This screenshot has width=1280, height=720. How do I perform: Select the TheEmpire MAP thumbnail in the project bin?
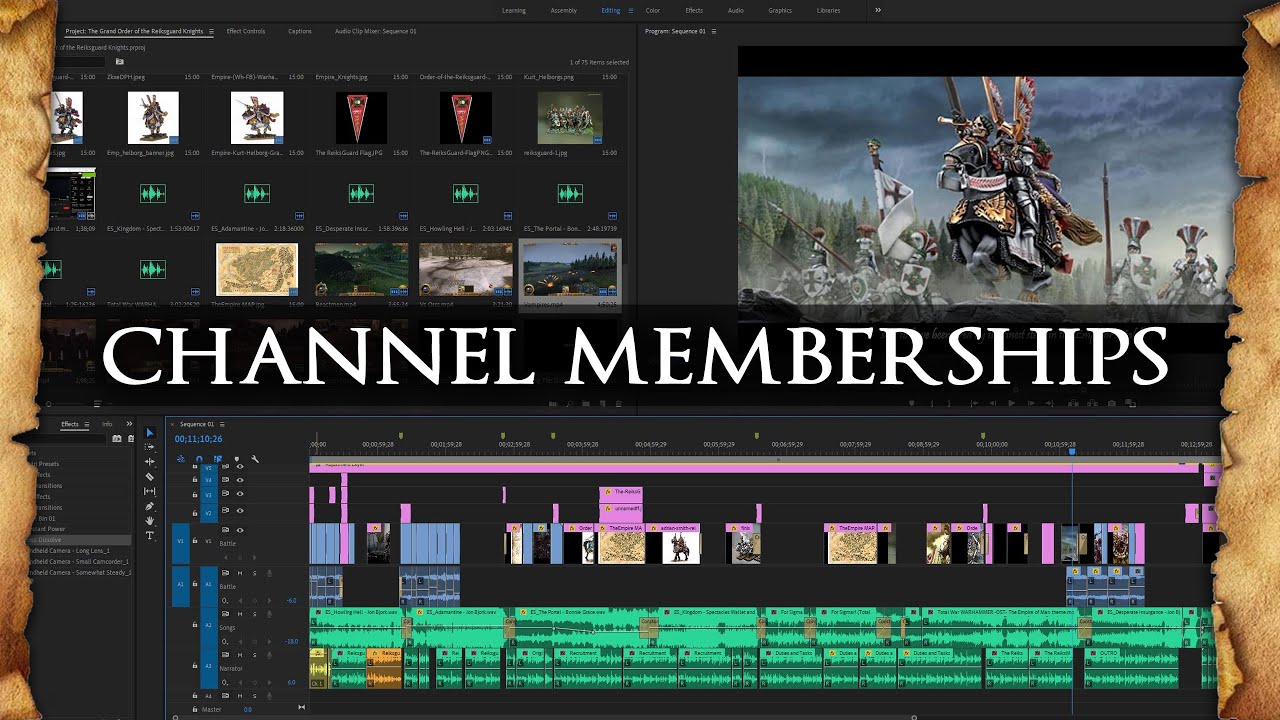click(x=257, y=269)
